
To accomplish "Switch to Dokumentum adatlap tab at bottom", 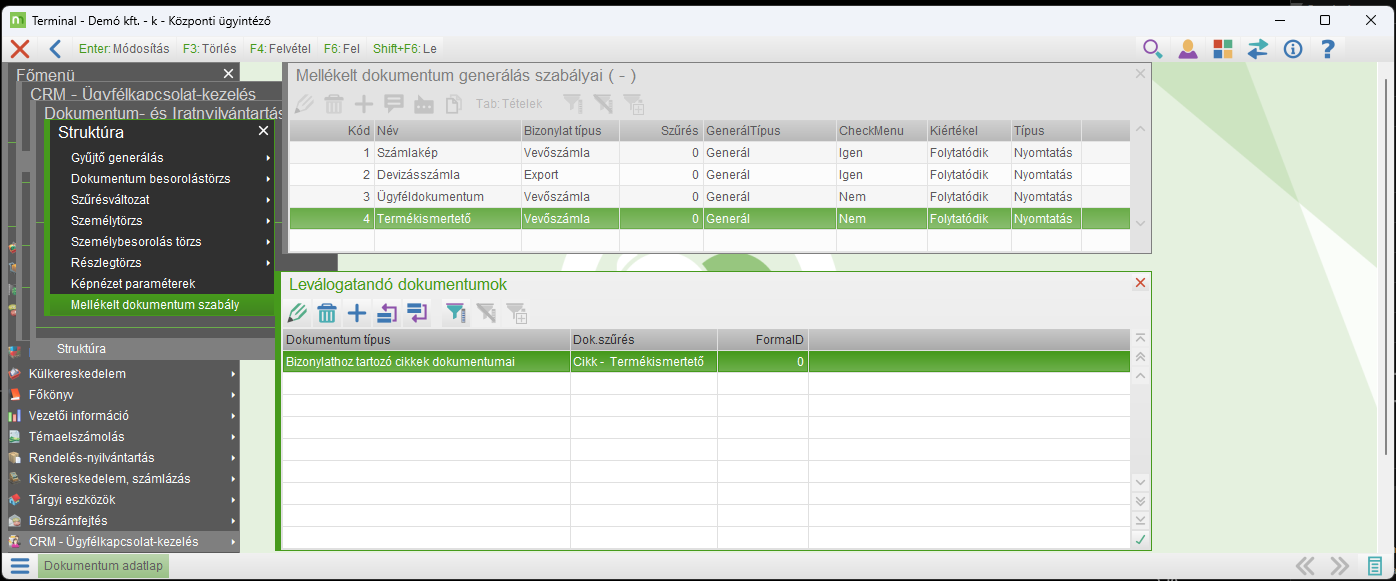I will tap(104, 566).
